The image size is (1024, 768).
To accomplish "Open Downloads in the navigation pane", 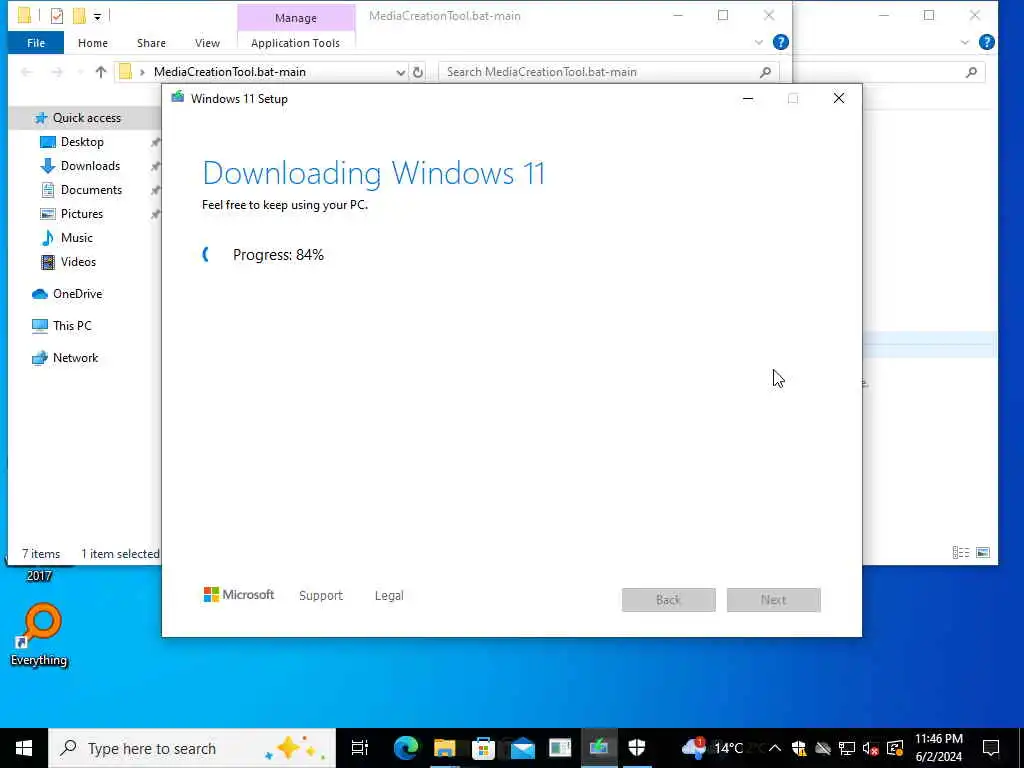I will coord(90,166).
